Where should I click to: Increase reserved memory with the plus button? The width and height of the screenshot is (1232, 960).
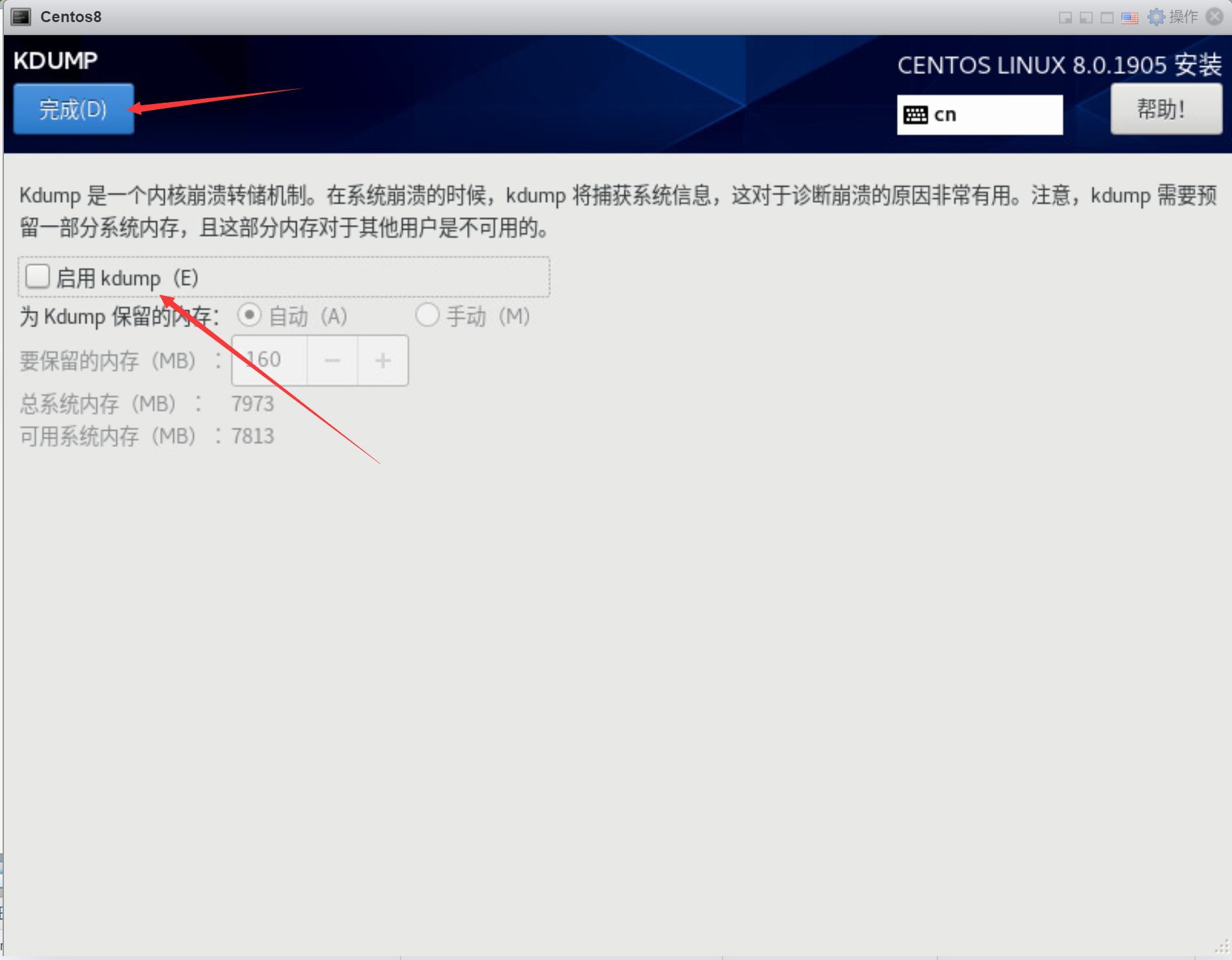click(383, 360)
